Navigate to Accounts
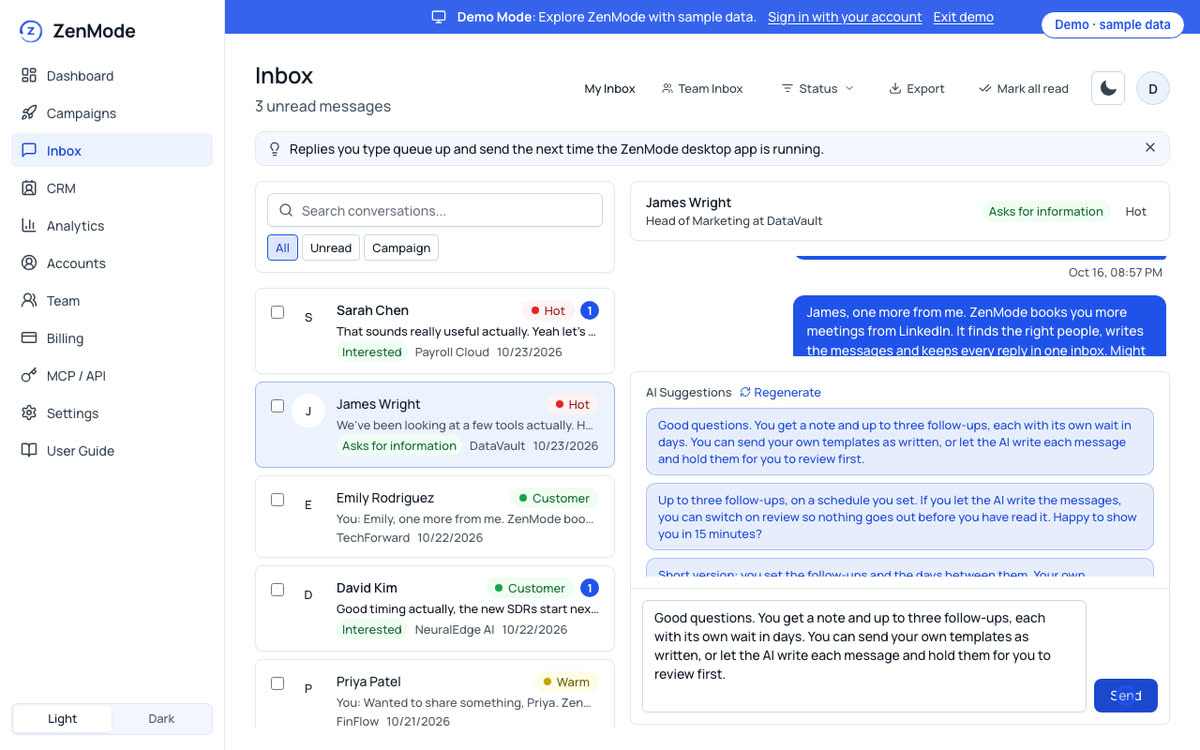The image size is (1200, 750). pyautogui.click(x=112, y=263)
